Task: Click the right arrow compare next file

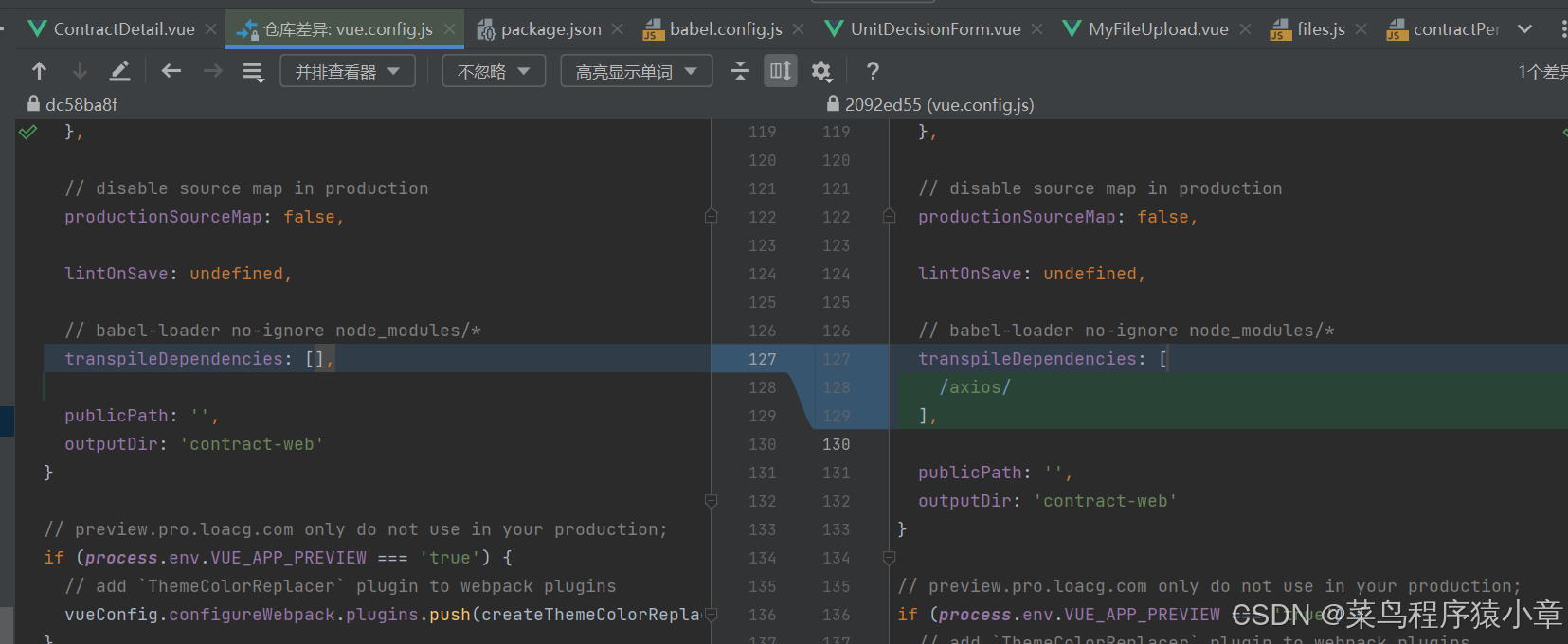Action: tap(213, 71)
